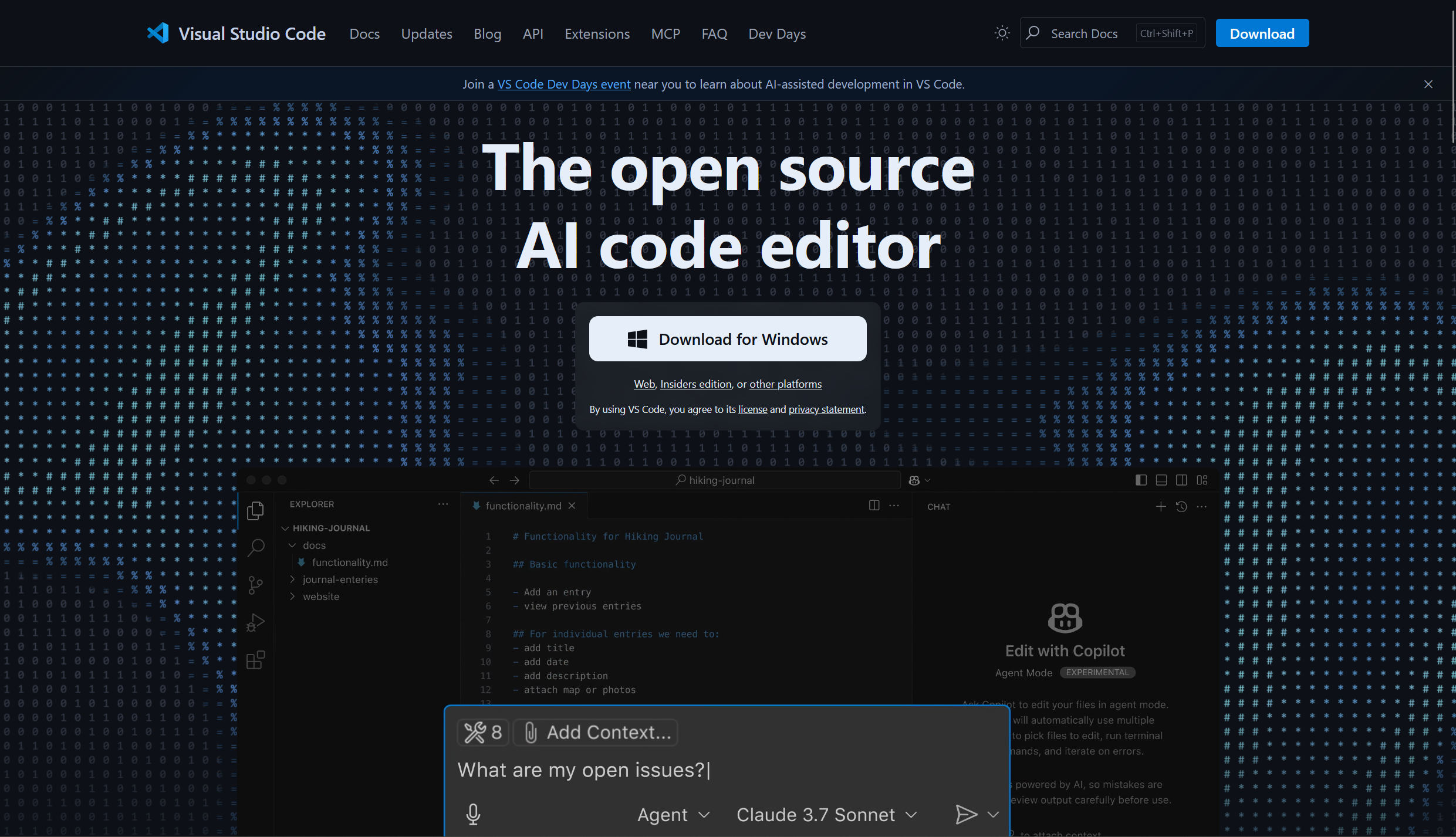Click the Search Docs input field
The height and width of the screenshot is (837, 1456).
(x=1084, y=33)
